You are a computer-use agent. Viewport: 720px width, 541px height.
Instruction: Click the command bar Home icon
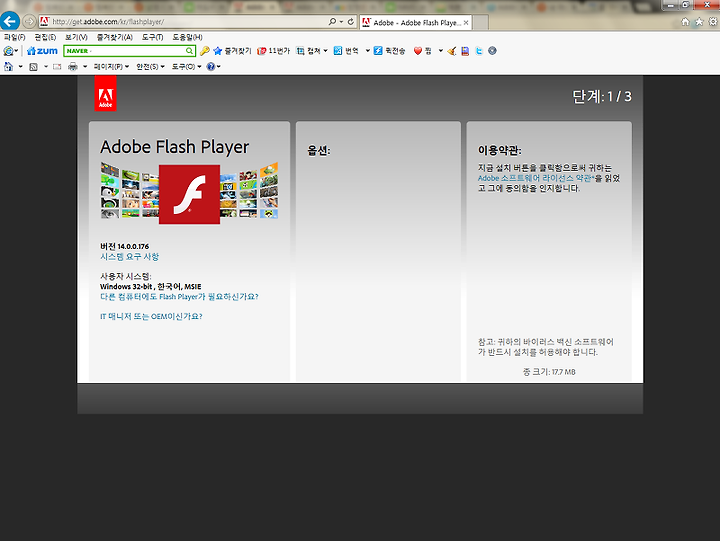[x=8, y=67]
